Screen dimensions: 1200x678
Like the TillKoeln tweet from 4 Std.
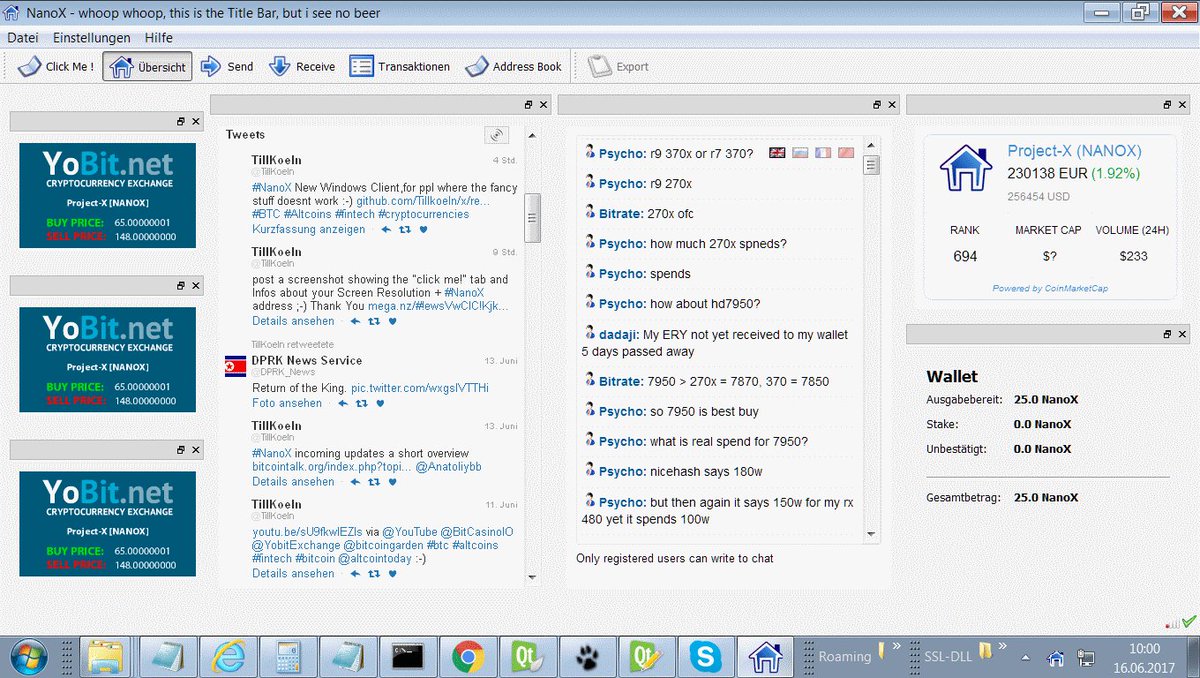[422, 229]
